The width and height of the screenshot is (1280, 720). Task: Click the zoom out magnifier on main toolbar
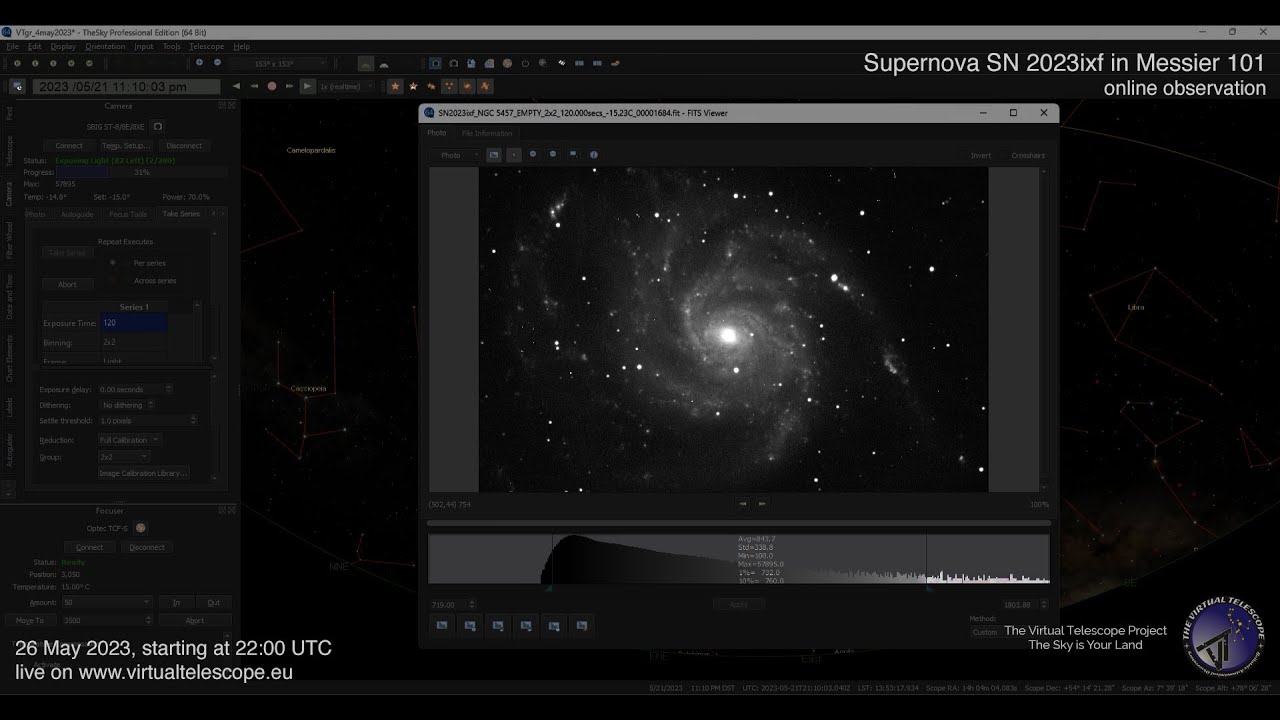point(217,63)
